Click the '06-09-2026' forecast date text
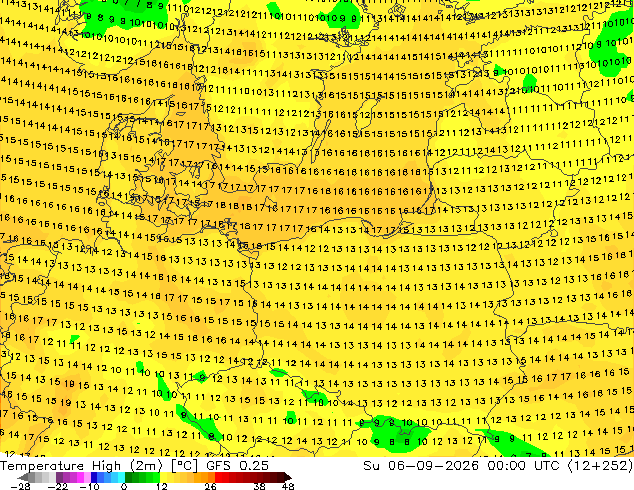Viewport: 634px width, 490px height. click(x=434, y=466)
